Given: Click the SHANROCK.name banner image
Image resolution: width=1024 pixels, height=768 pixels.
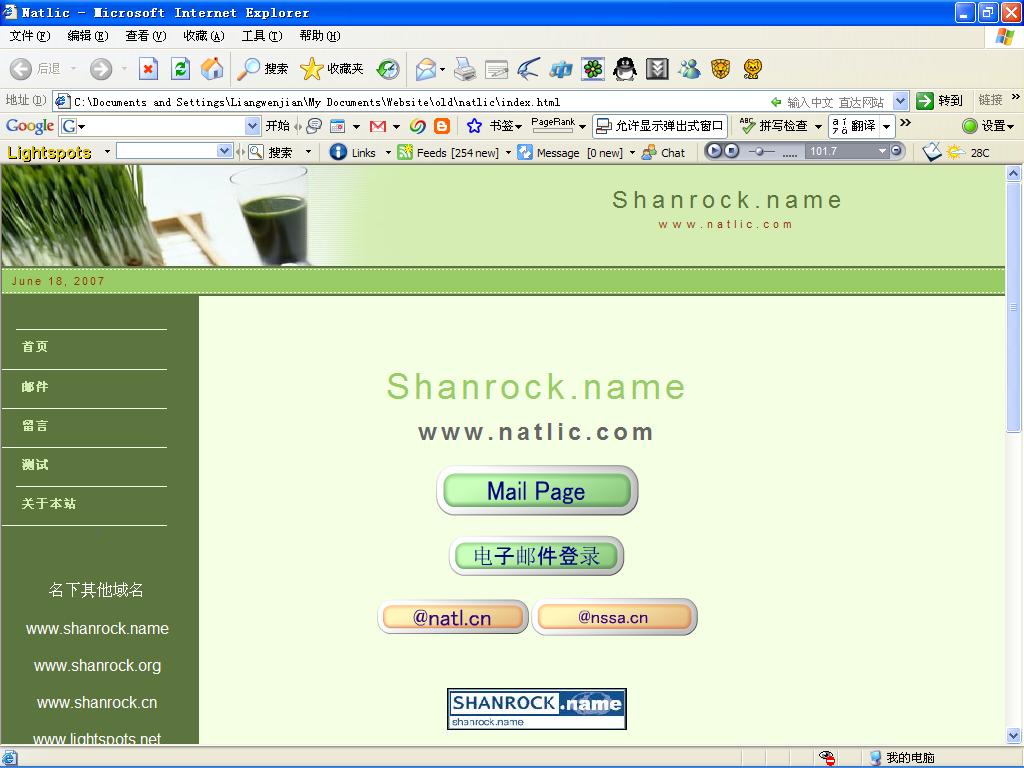Looking at the screenshot, I should click(537, 709).
